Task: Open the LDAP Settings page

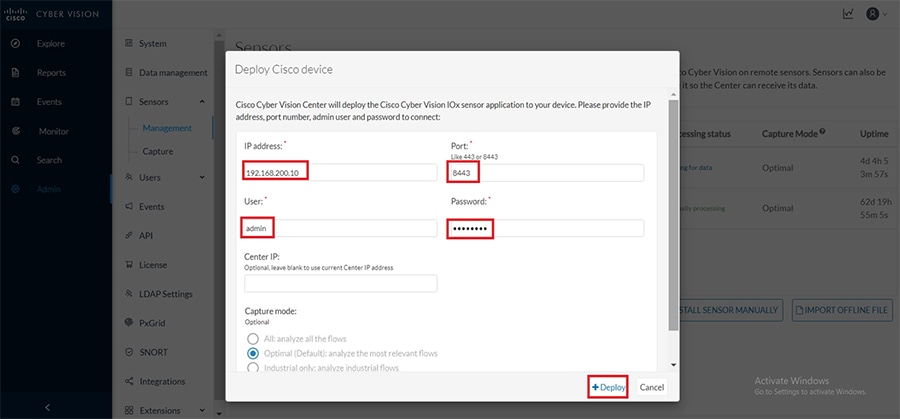Action: 166,294
